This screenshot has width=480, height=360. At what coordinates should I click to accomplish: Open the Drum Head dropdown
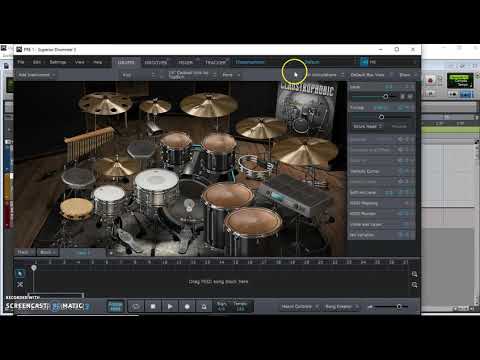(367, 126)
